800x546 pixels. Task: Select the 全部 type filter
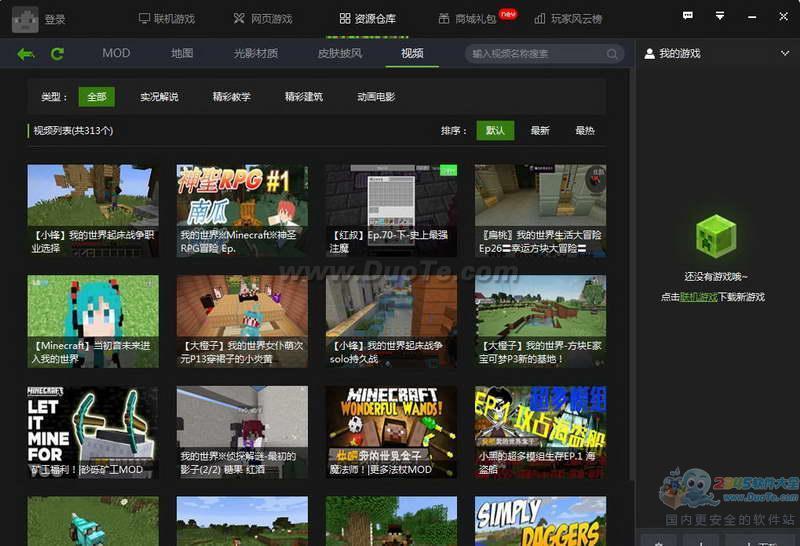[x=96, y=97]
